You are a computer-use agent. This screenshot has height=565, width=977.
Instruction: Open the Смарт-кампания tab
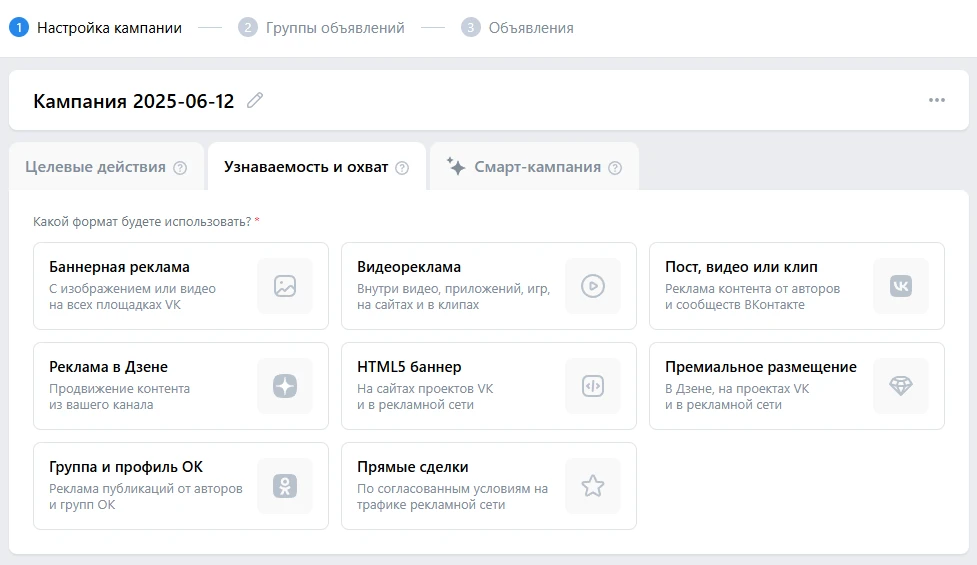(537, 167)
